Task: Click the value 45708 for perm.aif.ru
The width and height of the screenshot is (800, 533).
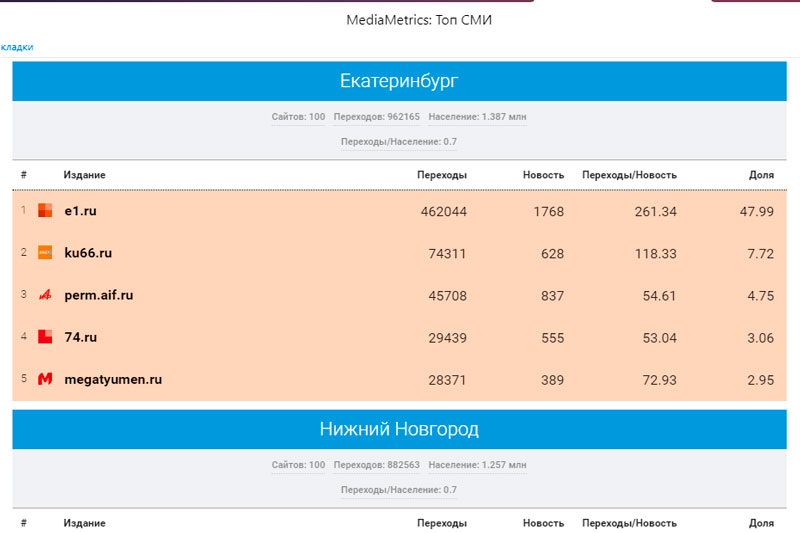Action: coord(447,296)
